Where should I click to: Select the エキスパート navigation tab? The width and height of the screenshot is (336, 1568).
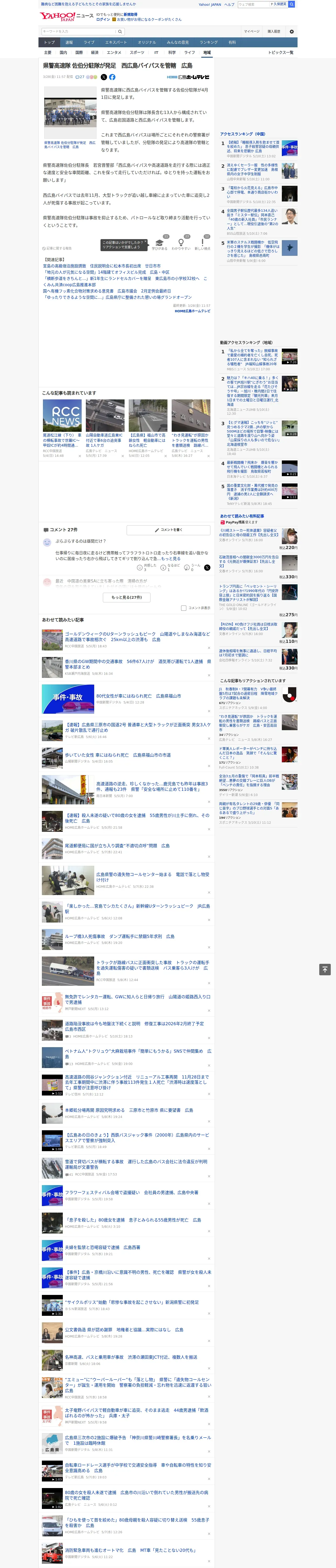(116, 43)
